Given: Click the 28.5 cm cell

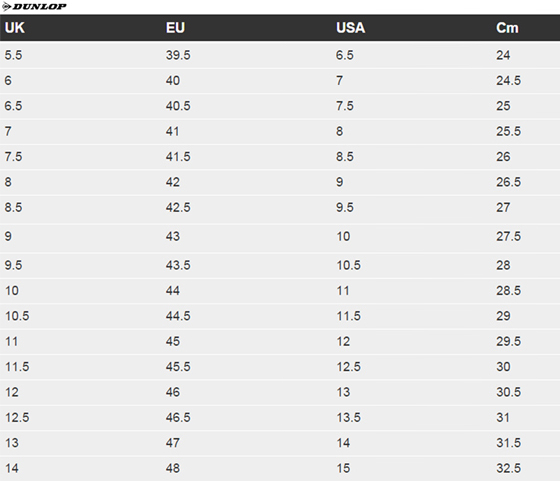Looking at the screenshot, I should click(508, 290).
